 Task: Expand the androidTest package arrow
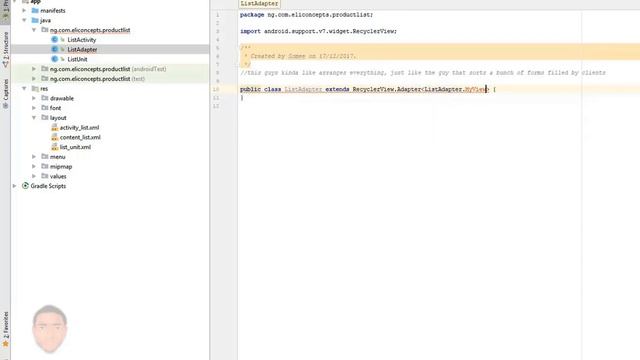[x=34, y=69]
